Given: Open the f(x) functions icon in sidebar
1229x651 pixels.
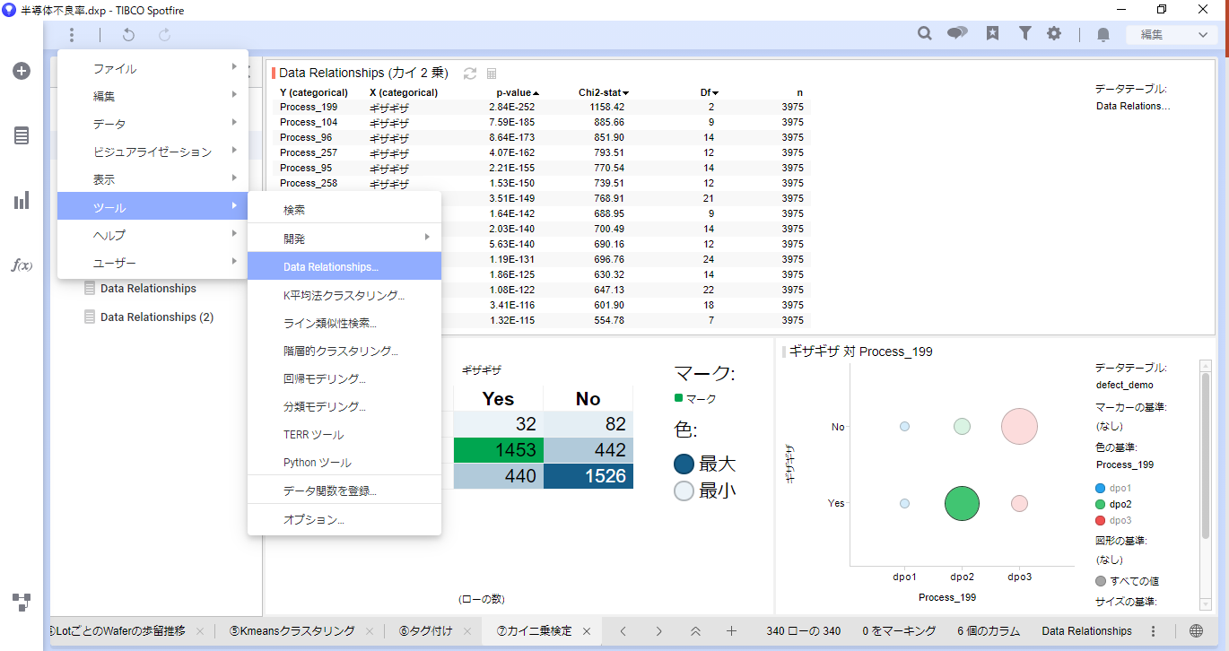Looking at the screenshot, I should point(21,265).
